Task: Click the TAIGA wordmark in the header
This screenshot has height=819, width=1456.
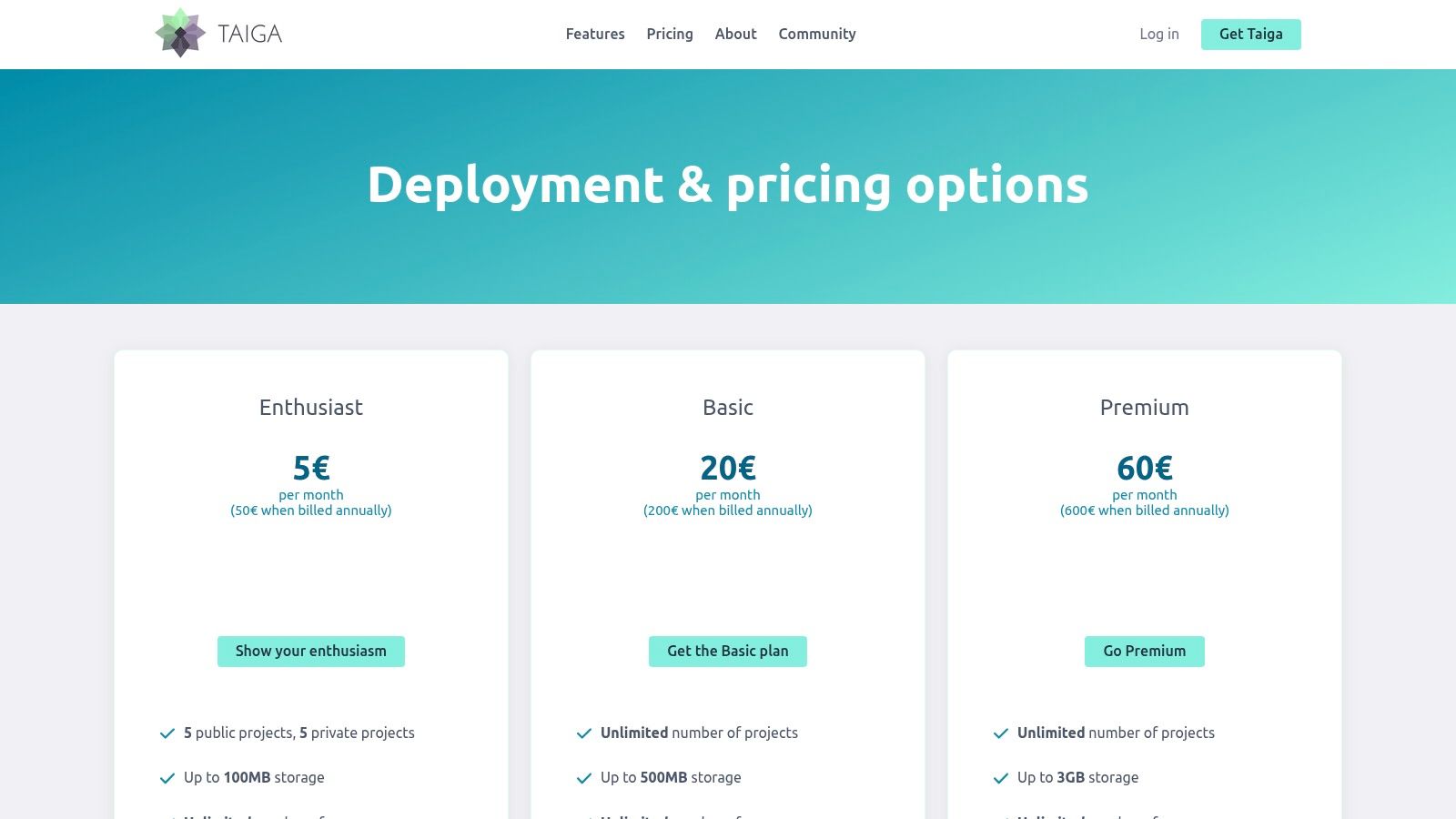Action: (250, 35)
